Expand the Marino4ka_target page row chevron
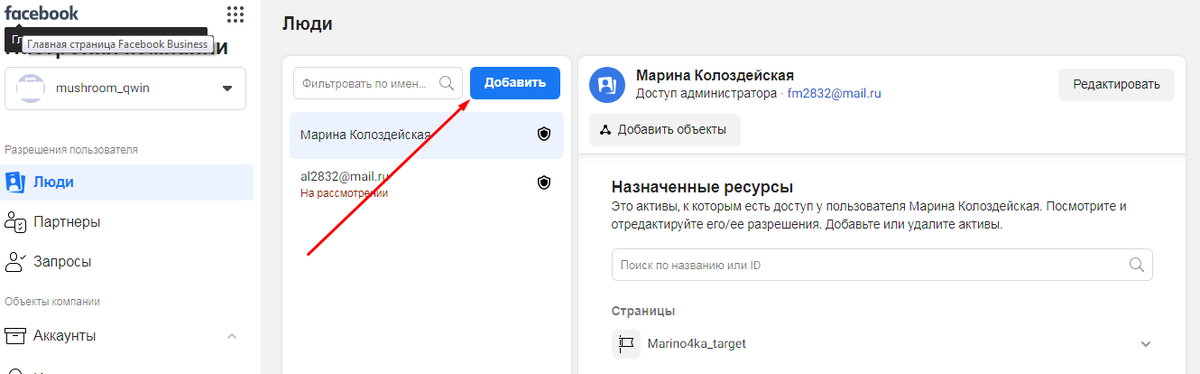Image resolution: width=1200 pixels, height=374 pixels. (1146, 344)
